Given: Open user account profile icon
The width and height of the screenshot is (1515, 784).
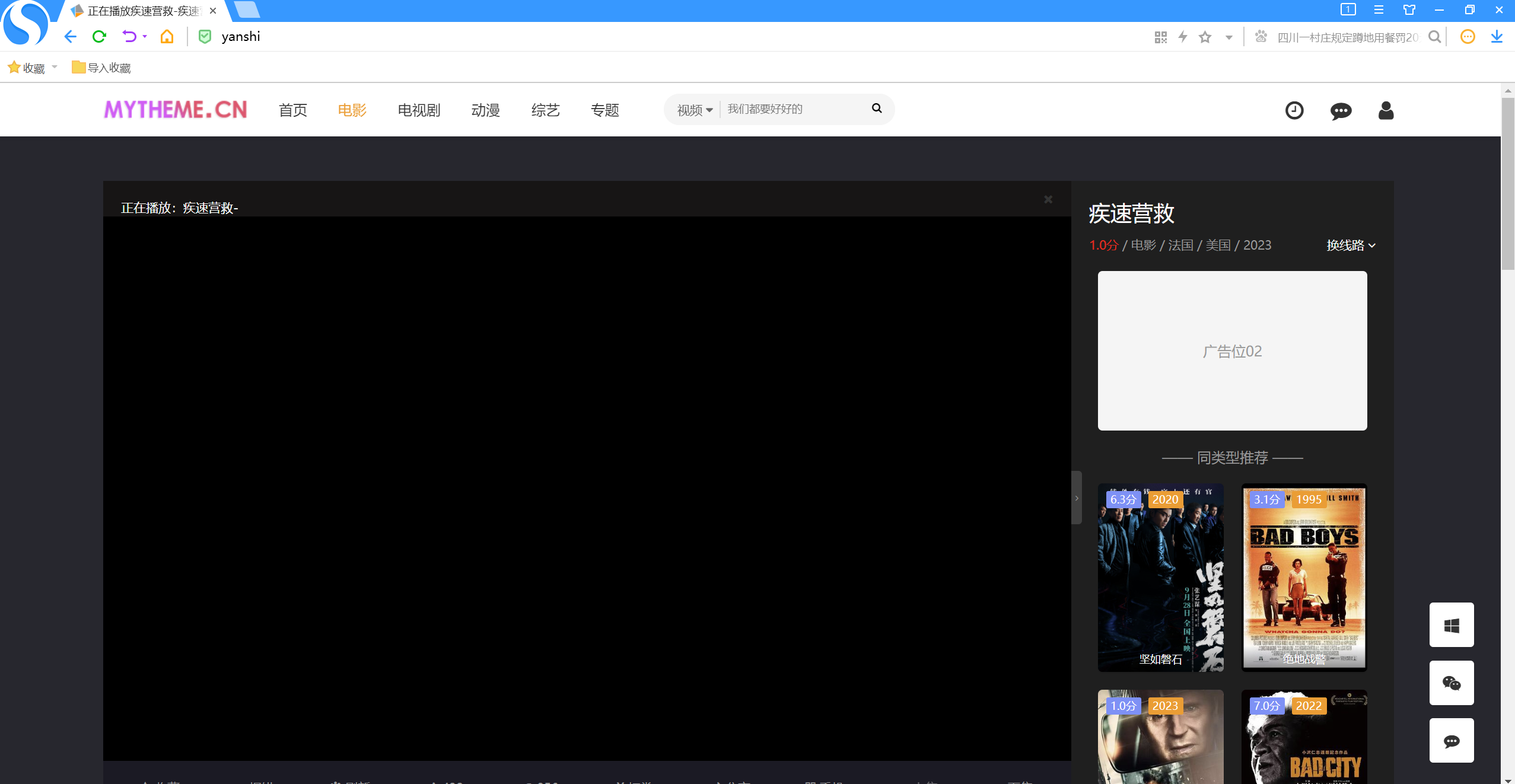Looking at the screenshot, I should [x=1386, y=110].
